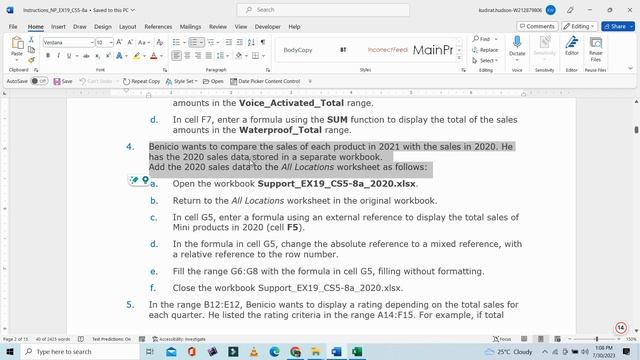Click the Copy icon in Clipboard group
The width and height of the screenshot is (640, 360).
pyautogui.click(x=31, y=50)
